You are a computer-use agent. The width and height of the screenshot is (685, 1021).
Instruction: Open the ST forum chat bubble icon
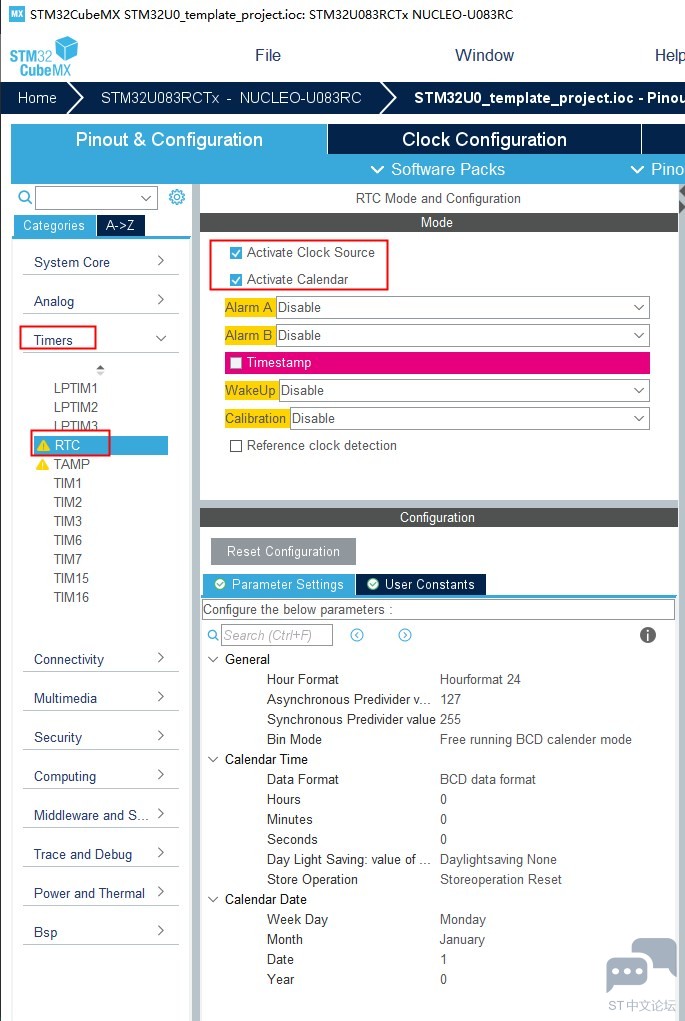[x=641, y=965]
